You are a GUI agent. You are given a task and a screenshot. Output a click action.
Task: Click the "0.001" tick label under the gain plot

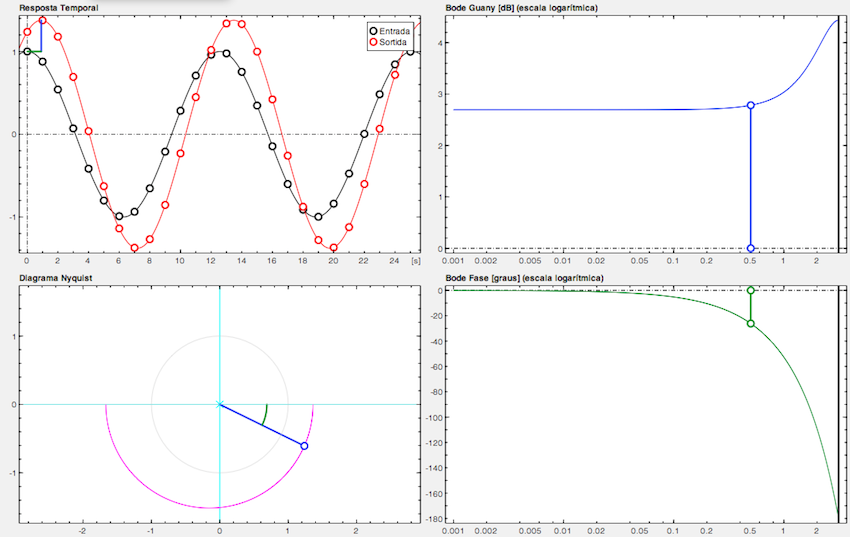[453, 261]
